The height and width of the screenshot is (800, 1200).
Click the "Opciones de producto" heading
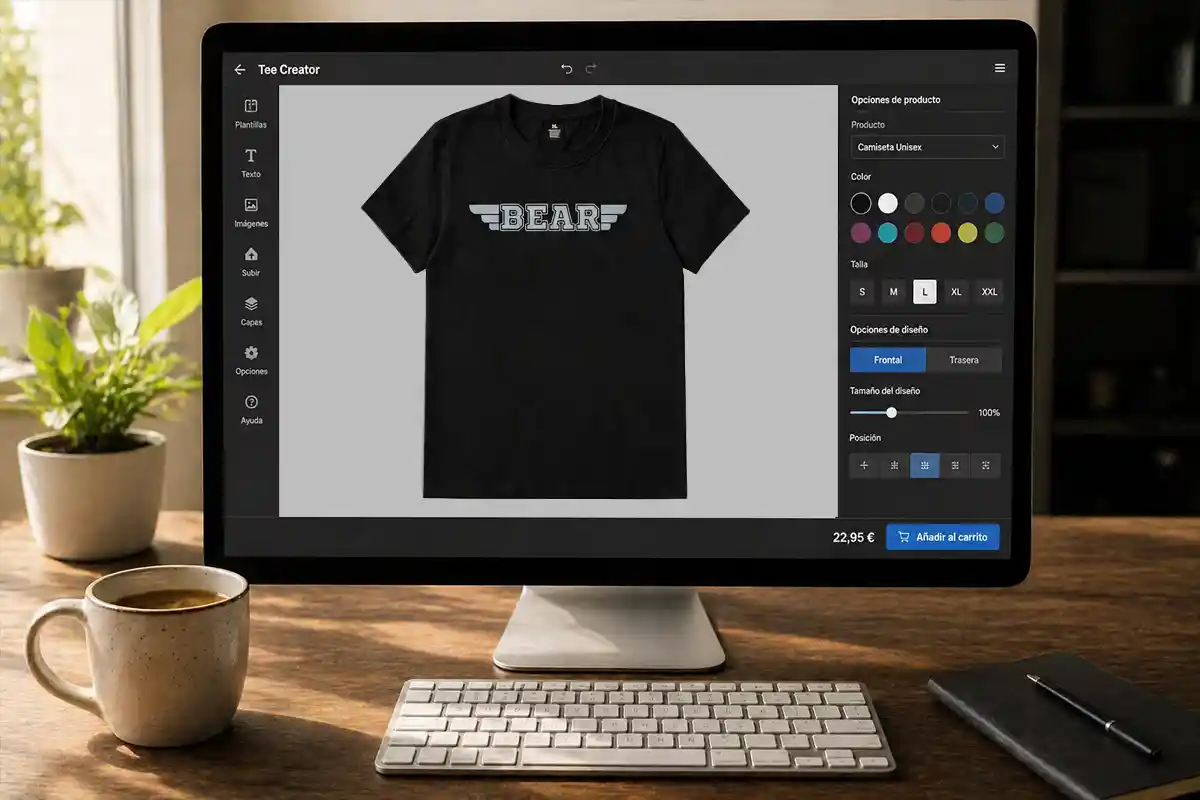895,100
